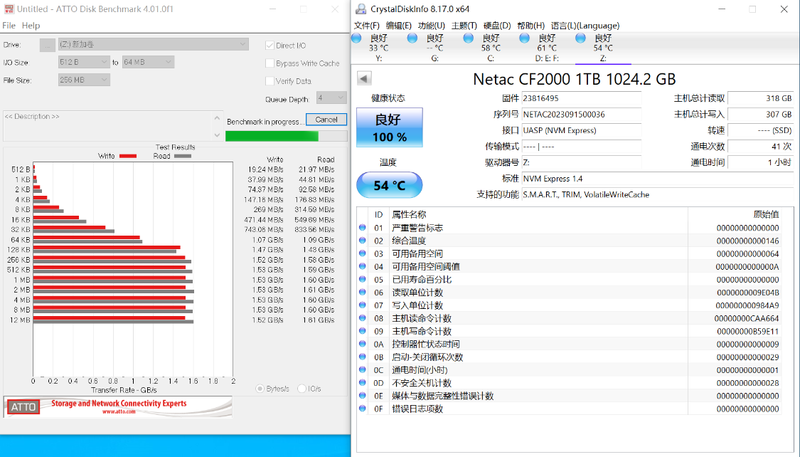The image size is (800, 457).
Task: Click status dot for attribute 0A
Action: [x=363, y=344]
